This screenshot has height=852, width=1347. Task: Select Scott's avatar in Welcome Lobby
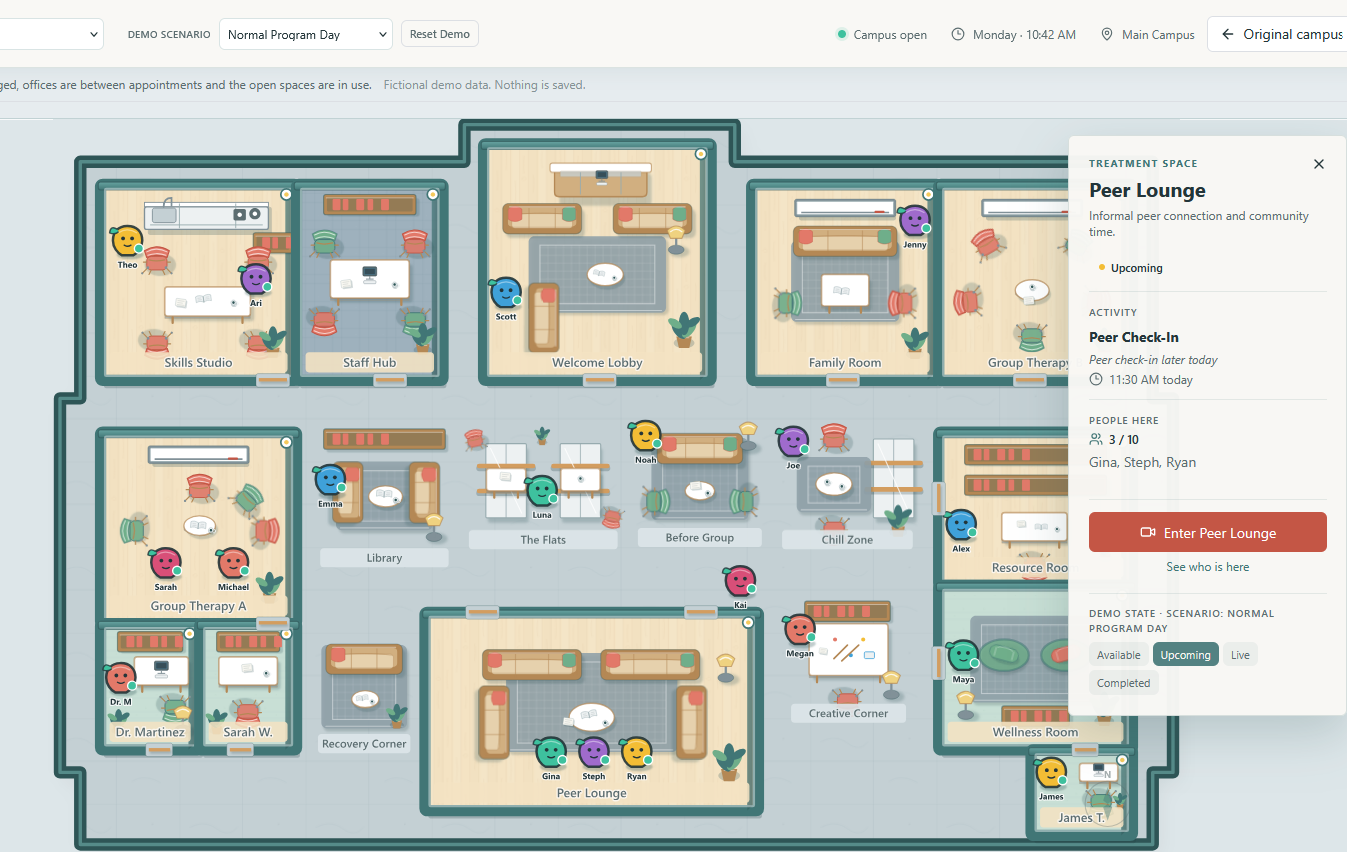point(506,293)
